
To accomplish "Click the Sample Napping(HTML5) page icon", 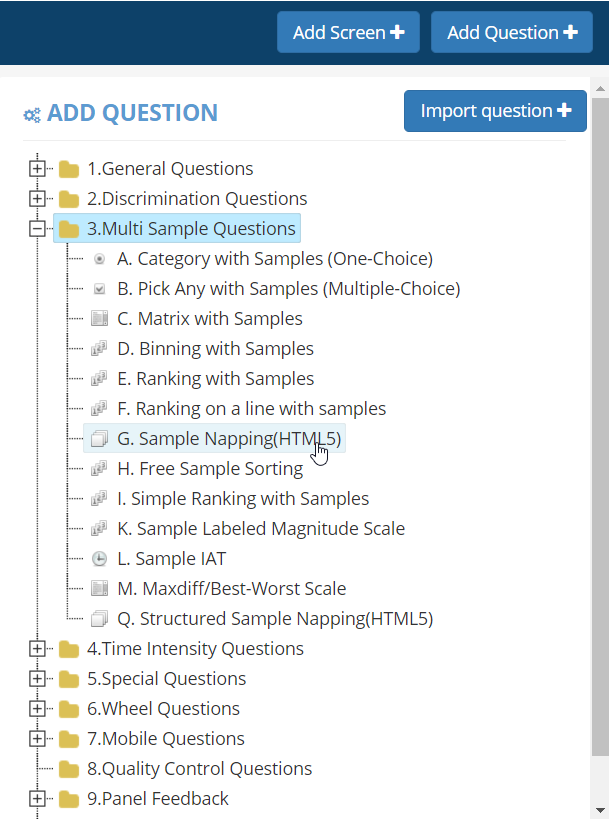I will click(99, 439).
